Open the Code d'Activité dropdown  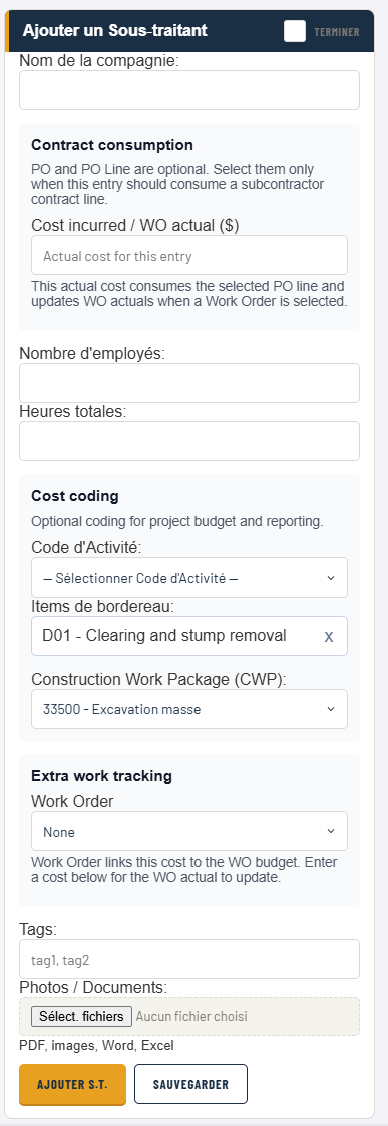click(189, 577)
